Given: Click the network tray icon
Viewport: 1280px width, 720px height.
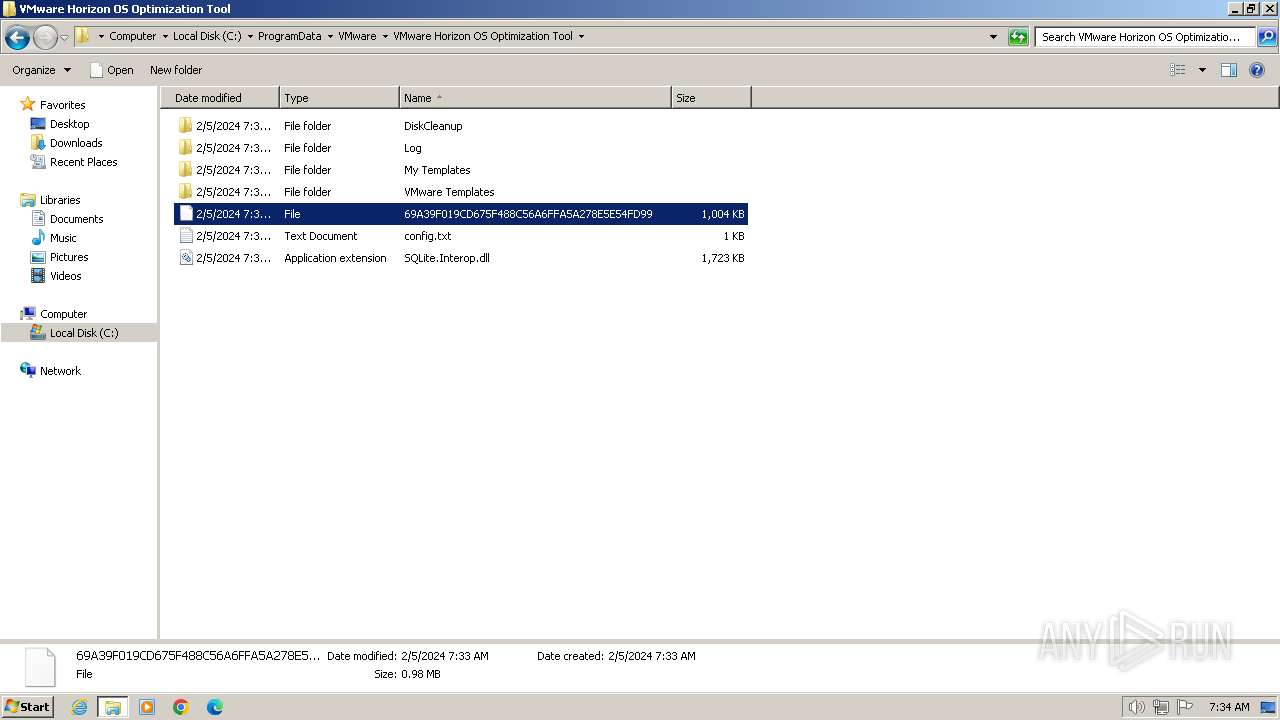Looking at the screenshot, I should (x=1161, y=707).
